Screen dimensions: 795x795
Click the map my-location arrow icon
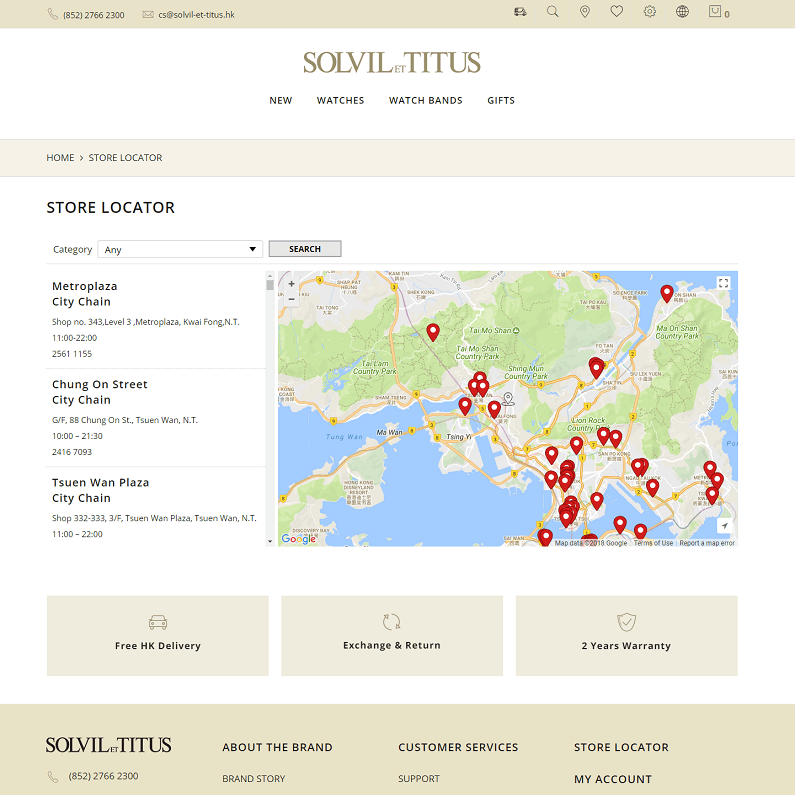725,526
